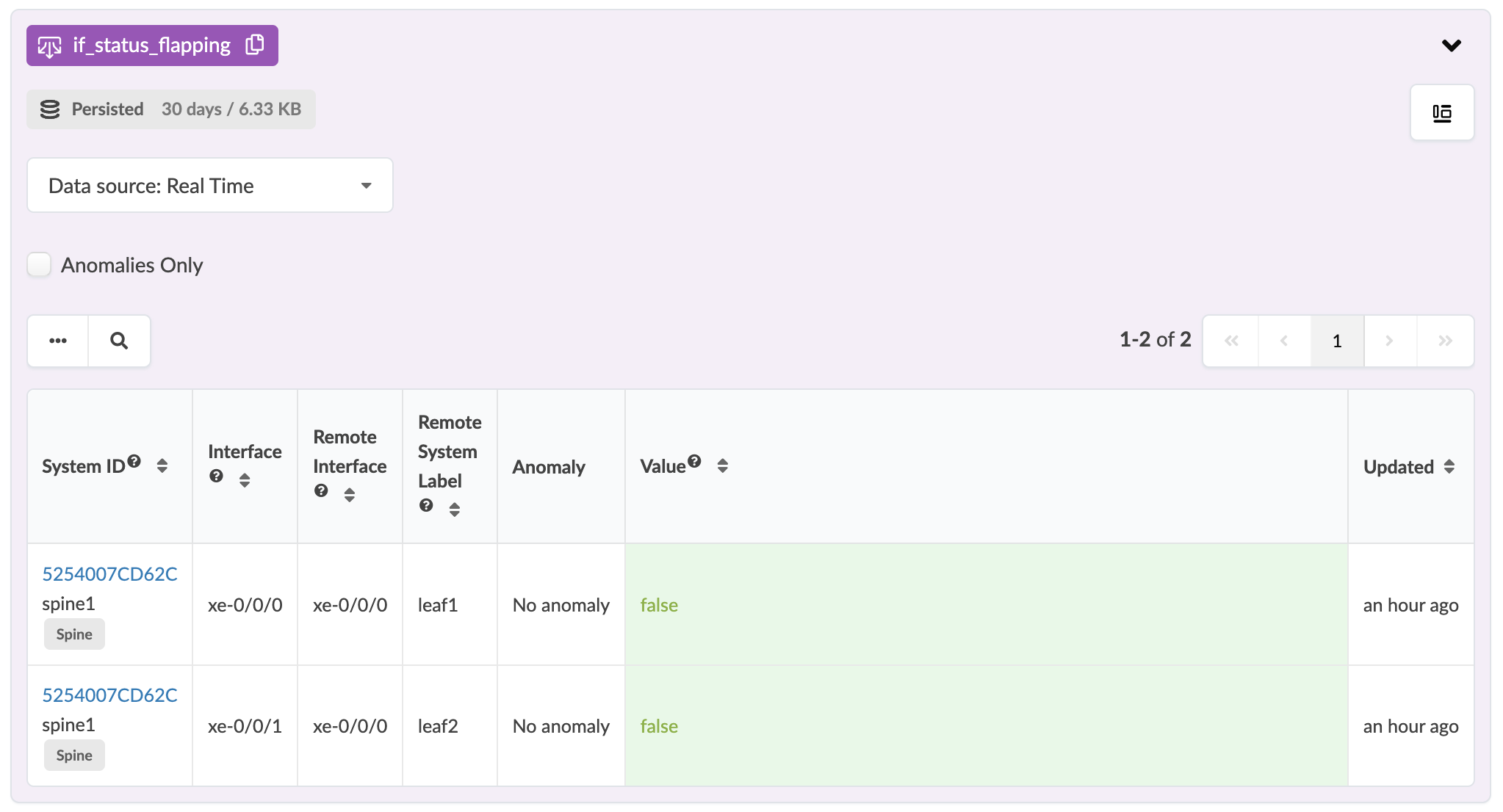The image size is (1503, 812).
Task: Copy the if_status_flapping stage name
Action: 255,45
